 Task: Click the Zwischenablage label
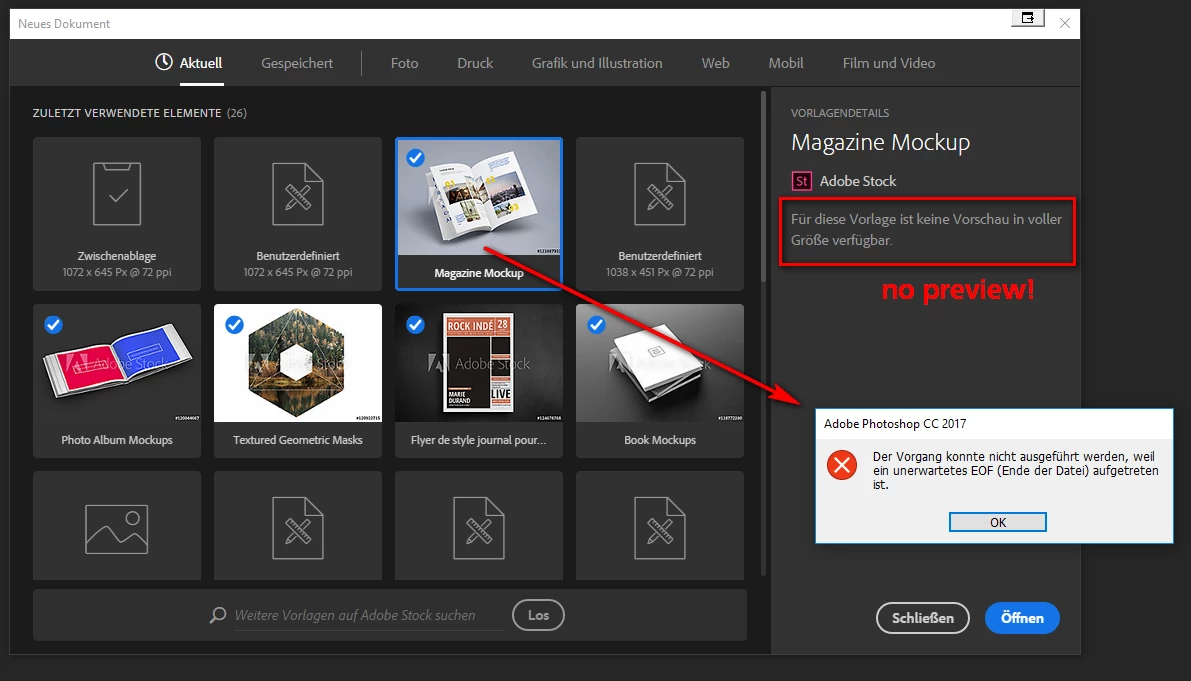click(x=117, y=256)
